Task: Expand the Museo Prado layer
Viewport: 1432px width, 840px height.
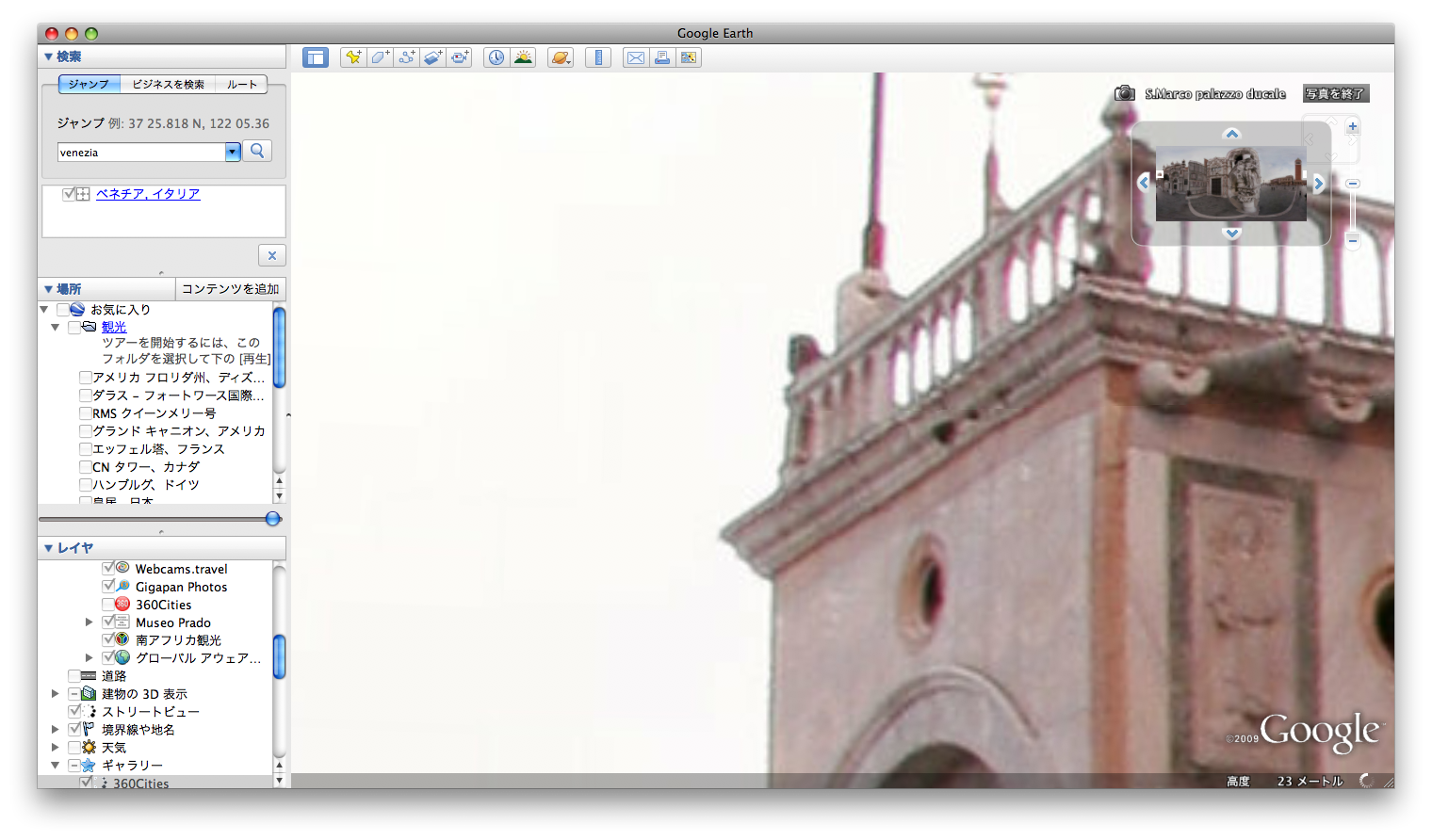Action: [x=89, y=622]
